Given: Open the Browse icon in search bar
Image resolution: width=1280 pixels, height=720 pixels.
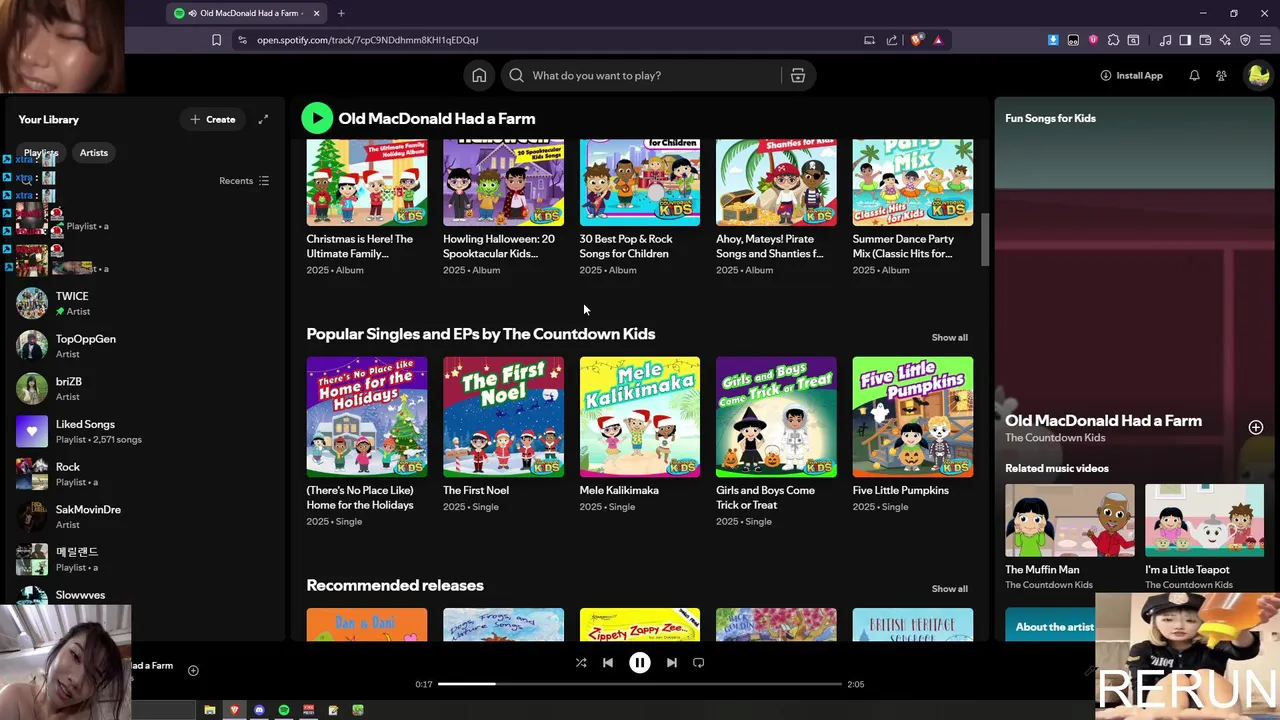Looking at the screenshot, I should 798,75.
